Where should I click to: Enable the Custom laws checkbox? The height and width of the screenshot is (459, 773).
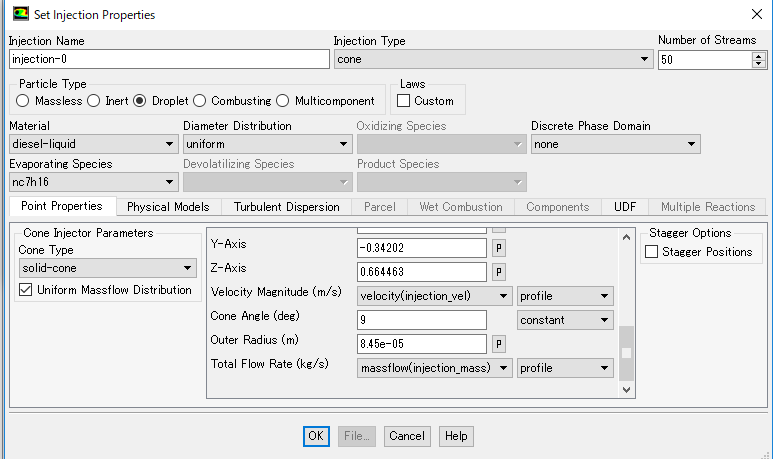pyautogui.click(x=403, y=101)
